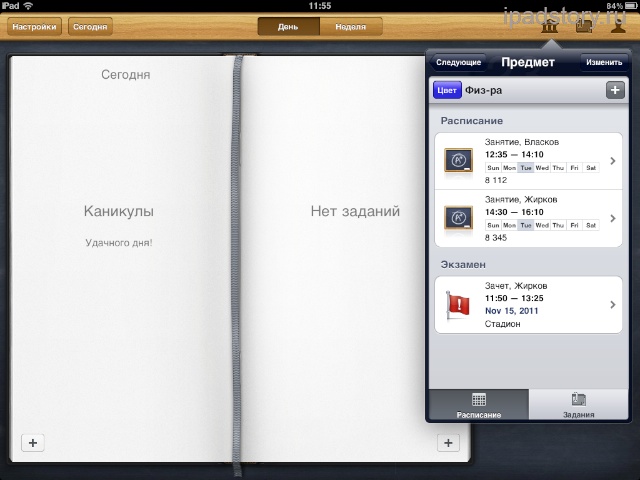Open the assignments folder icon in the wooden toolbar

click(584, 26)
